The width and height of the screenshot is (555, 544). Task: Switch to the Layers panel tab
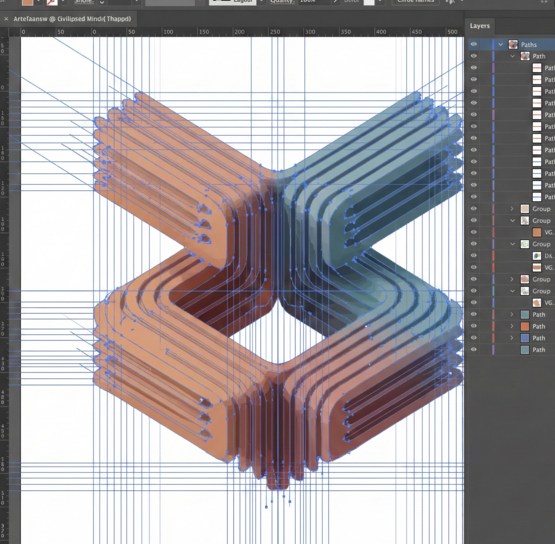coord(480,26)
